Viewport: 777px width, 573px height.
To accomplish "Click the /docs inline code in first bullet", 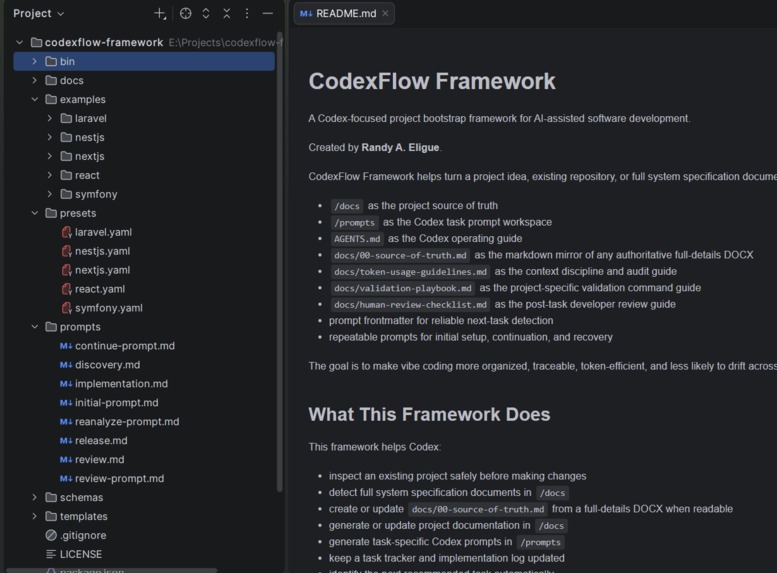I will tap(346, 206).
